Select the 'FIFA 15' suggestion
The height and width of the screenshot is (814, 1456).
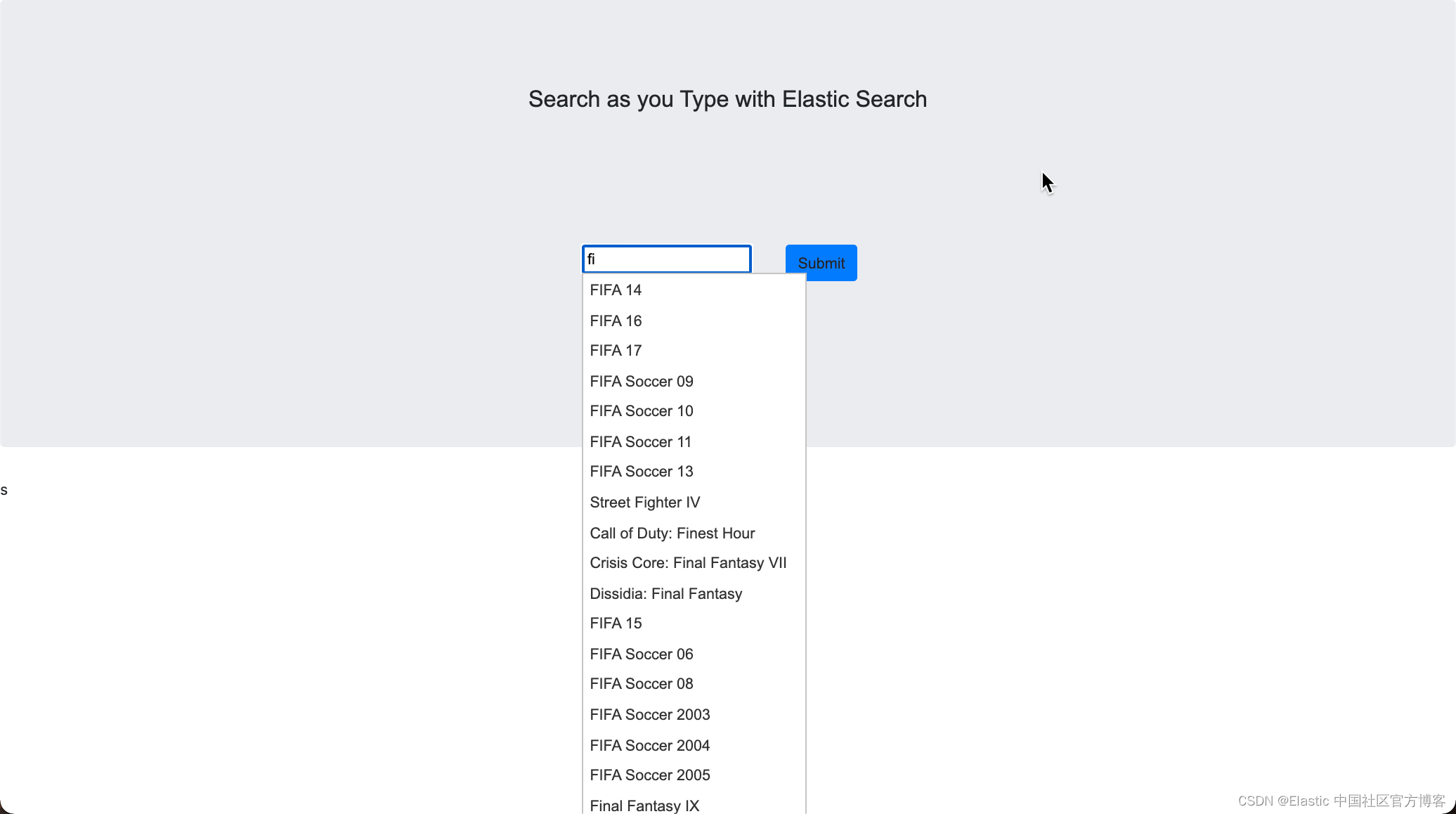(x=616, y=624)
